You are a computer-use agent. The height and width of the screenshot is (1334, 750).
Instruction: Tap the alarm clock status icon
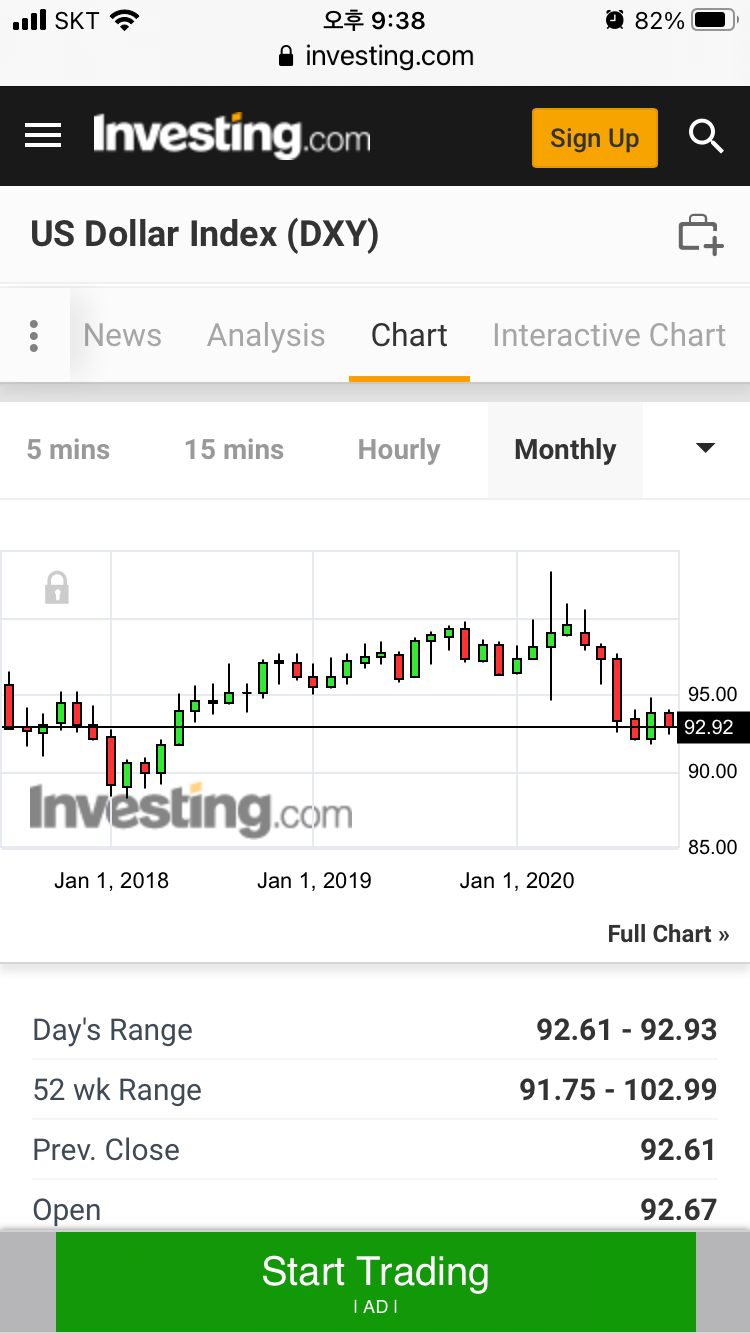tap(614, 20)
